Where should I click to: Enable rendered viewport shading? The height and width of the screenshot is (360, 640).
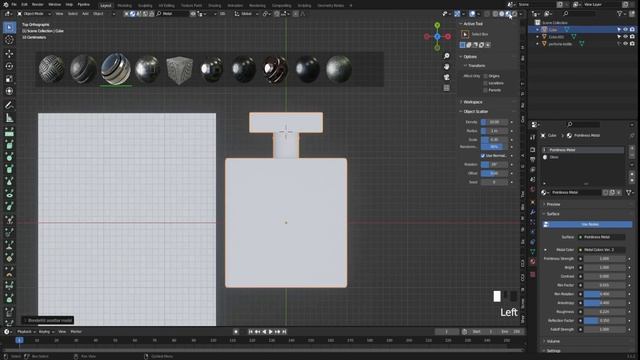(x=515, y=14)
